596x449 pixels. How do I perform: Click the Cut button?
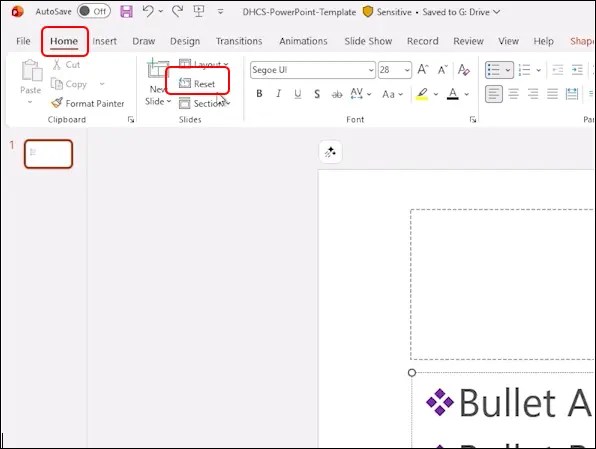point(66,65)
